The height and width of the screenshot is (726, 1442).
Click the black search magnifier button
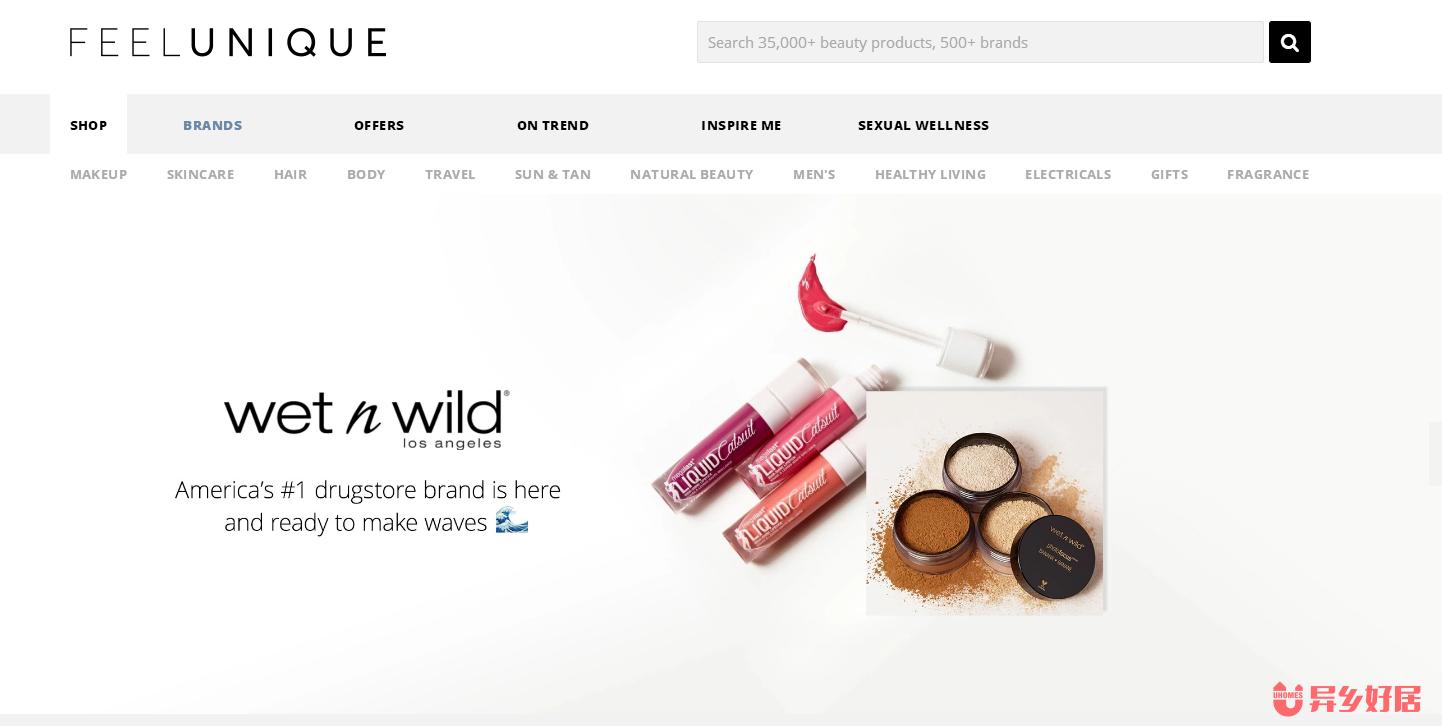(x=1289, y=42)
